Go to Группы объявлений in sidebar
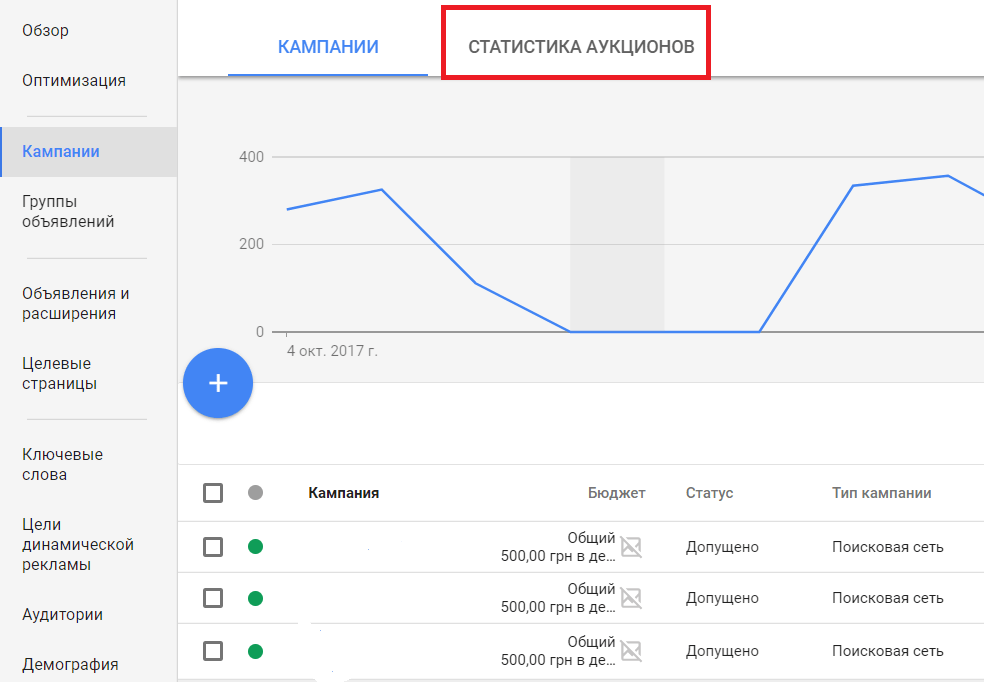The height and width of the screenshot is (682, 984). tap(68, 212)
